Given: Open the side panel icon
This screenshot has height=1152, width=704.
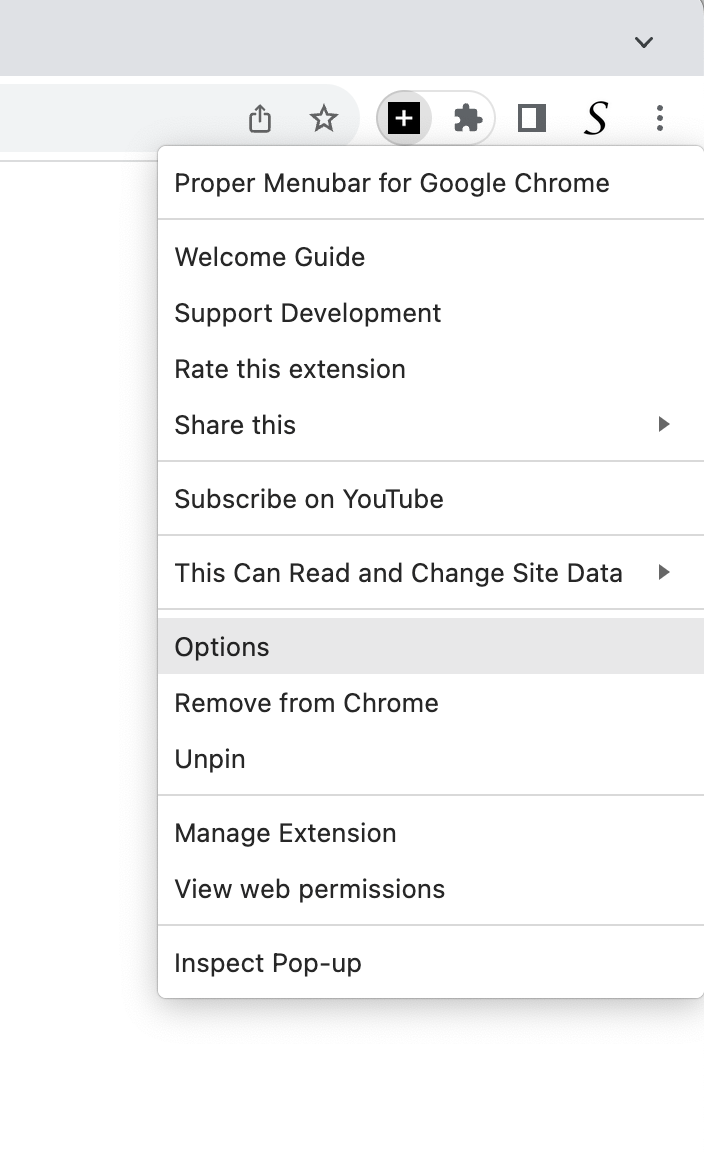Looking at the screenshot, I should [x=532, y=118].
